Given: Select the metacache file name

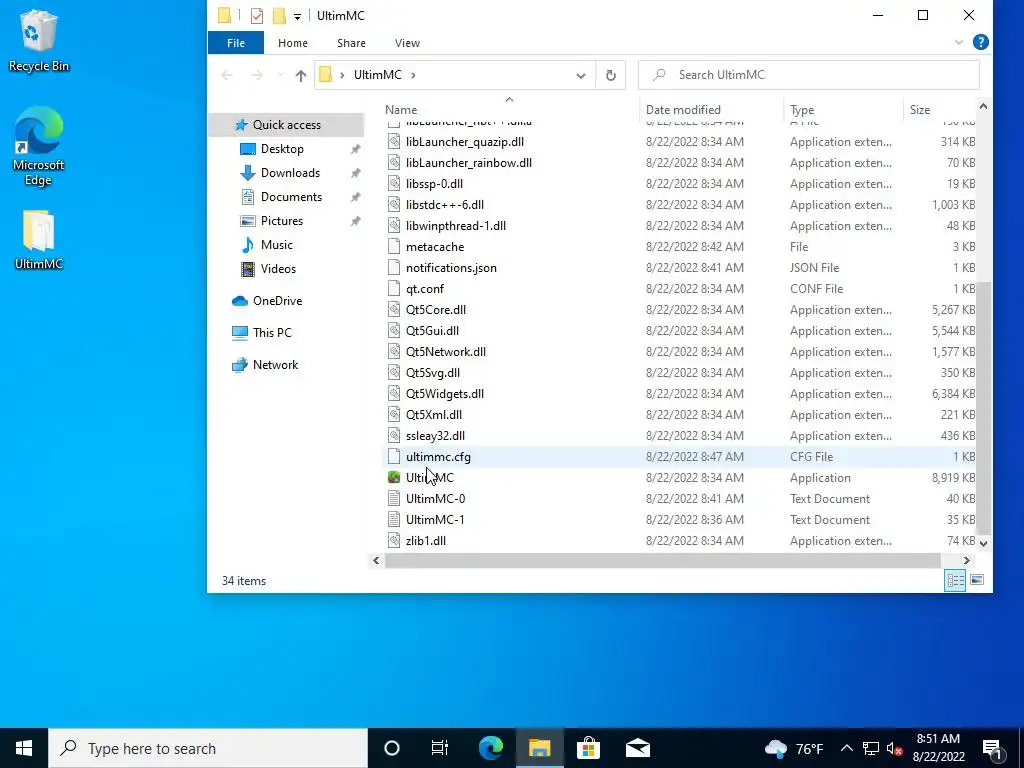Looking at the screenshot, I should click(435, 247).
